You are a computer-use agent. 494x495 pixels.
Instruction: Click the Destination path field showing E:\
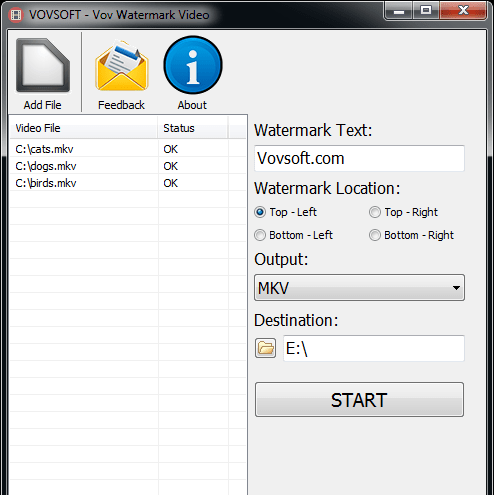tap(374, 348)
